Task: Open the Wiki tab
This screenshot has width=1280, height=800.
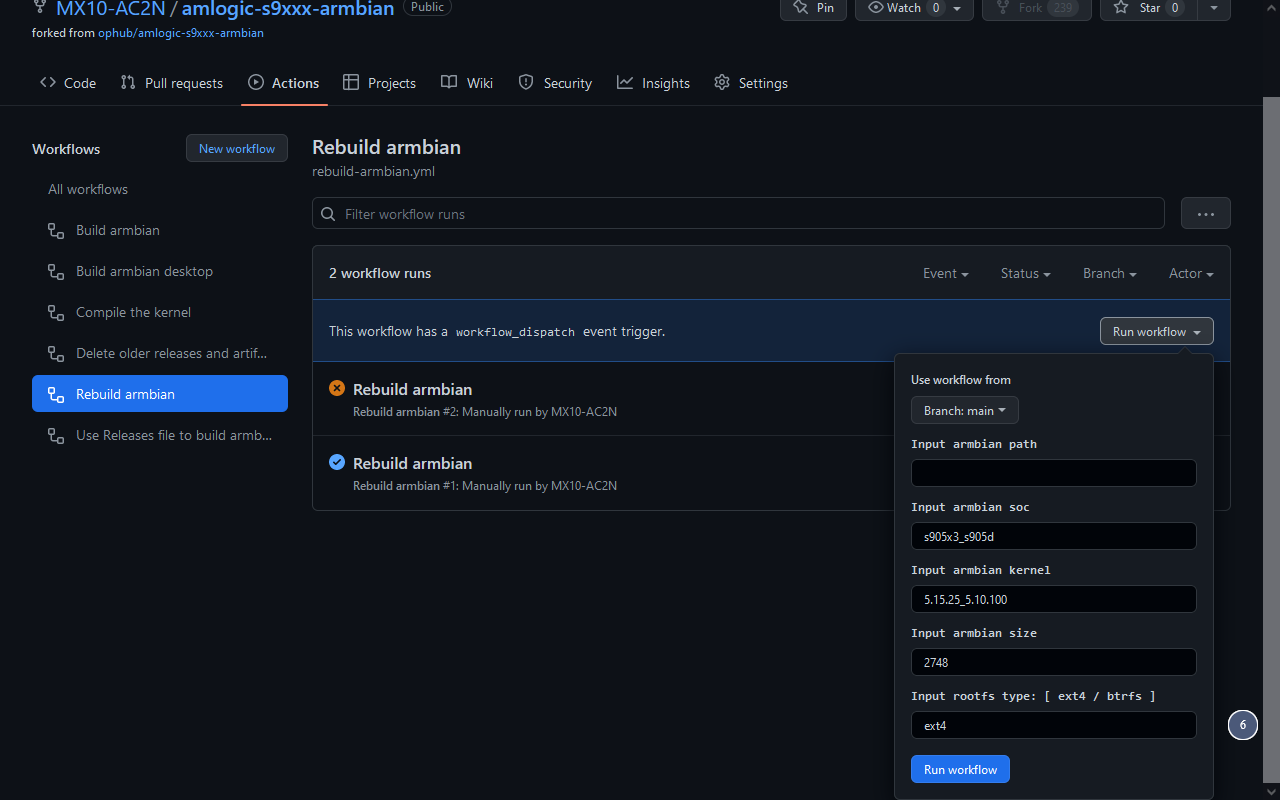Action: (466, 83)
